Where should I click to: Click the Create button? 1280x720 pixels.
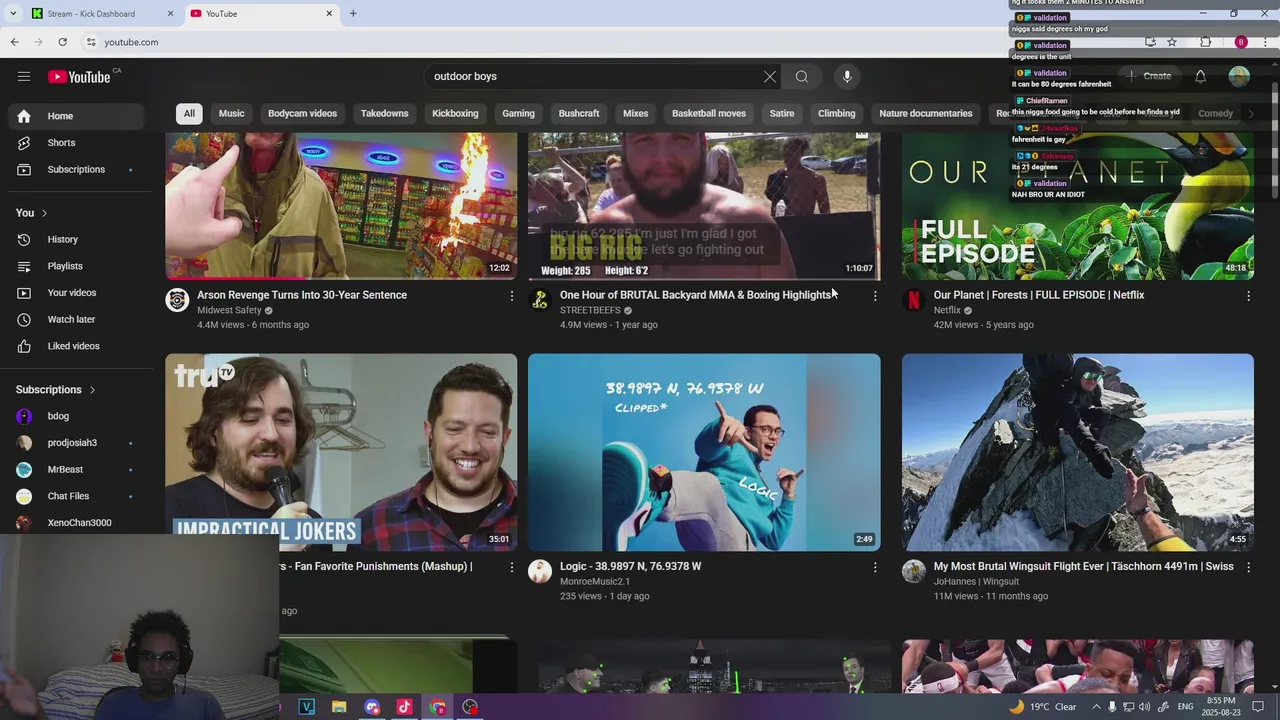1149,76
